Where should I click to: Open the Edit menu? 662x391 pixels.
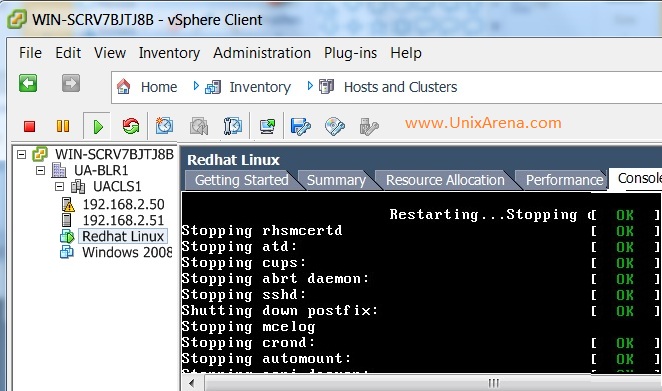click(68, 53)
